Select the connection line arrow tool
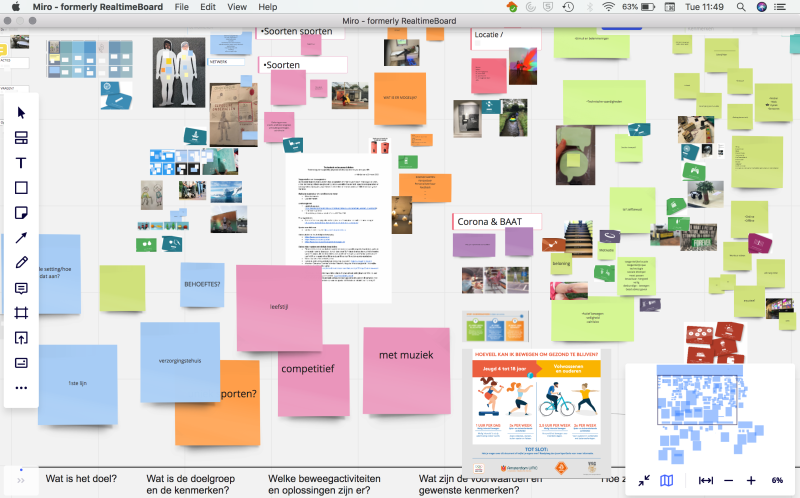 [x=22, y=238]
